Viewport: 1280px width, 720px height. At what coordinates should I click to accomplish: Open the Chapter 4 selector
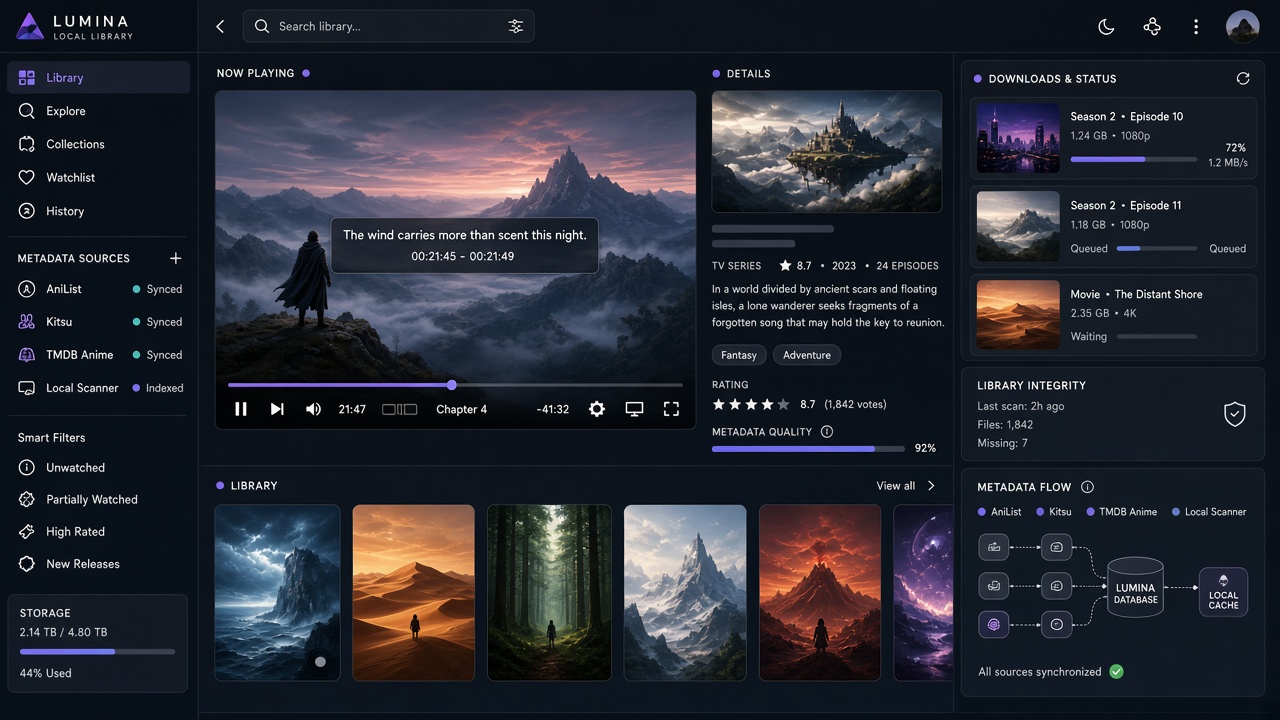click(x=461, y=409)
